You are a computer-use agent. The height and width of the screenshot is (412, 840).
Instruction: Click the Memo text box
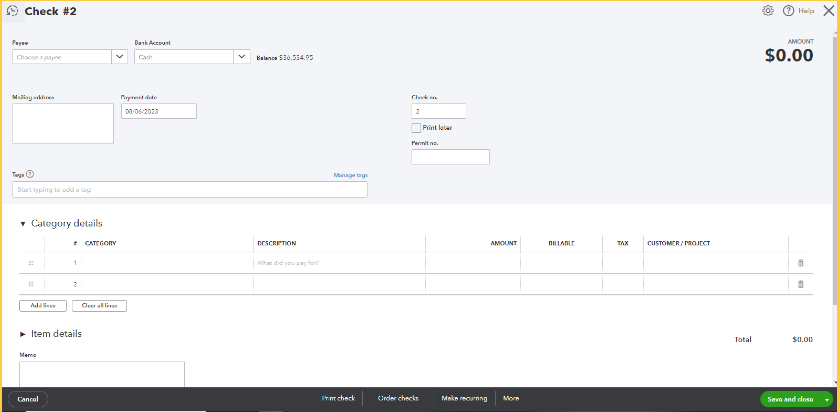[102, 374]
